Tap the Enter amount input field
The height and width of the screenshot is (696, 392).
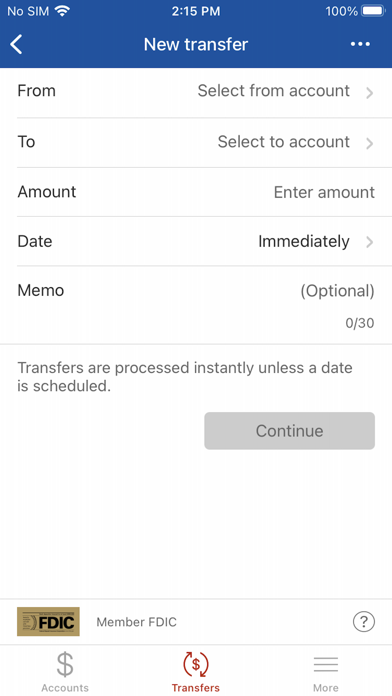point(324,192)
